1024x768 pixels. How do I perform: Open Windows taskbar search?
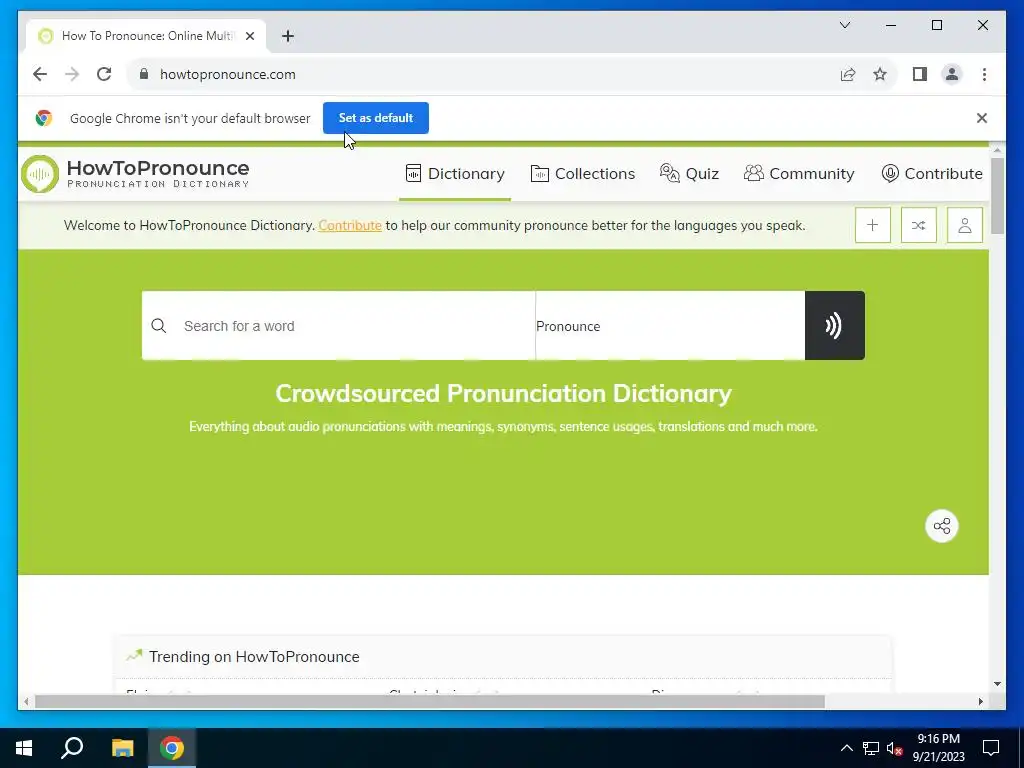(72, 748)
